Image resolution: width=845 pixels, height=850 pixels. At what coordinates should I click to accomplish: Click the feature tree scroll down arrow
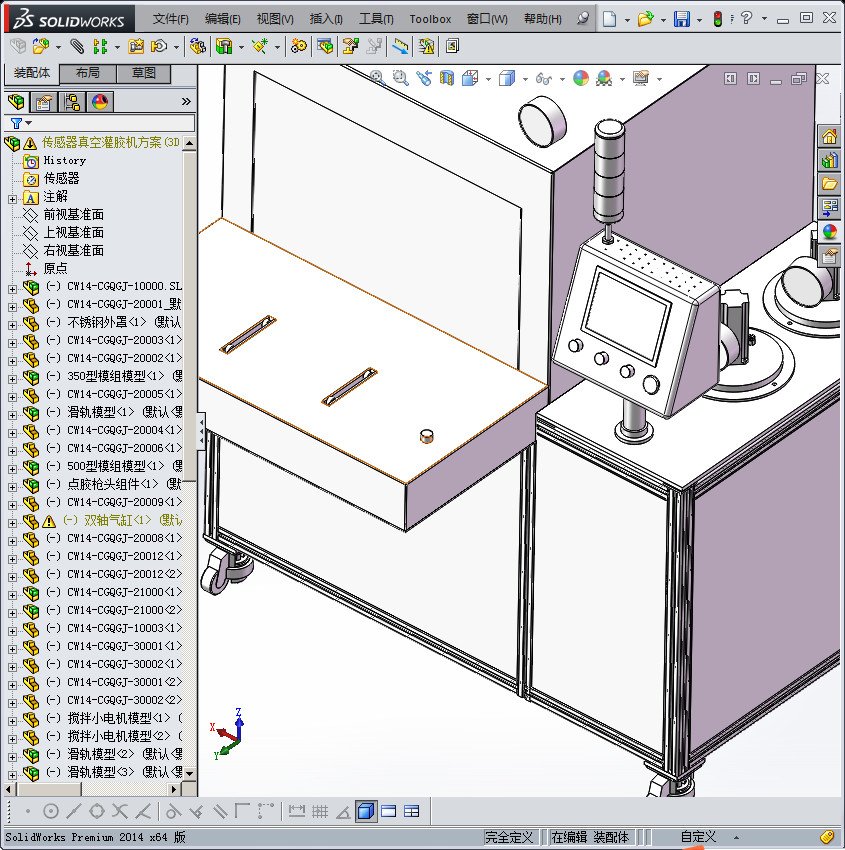(189, 774)
